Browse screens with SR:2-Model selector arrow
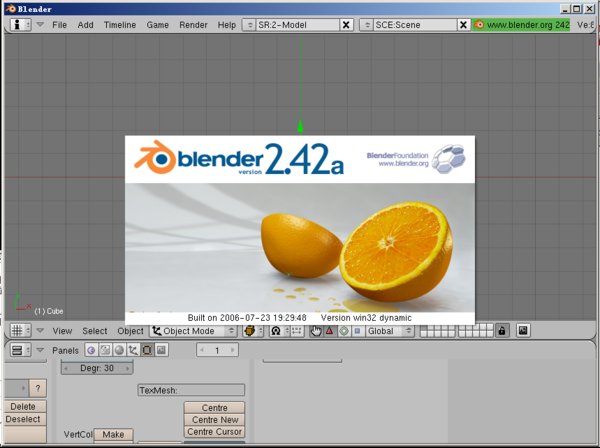The width and height of the screenshot is (600, 448). coord(249,25)
